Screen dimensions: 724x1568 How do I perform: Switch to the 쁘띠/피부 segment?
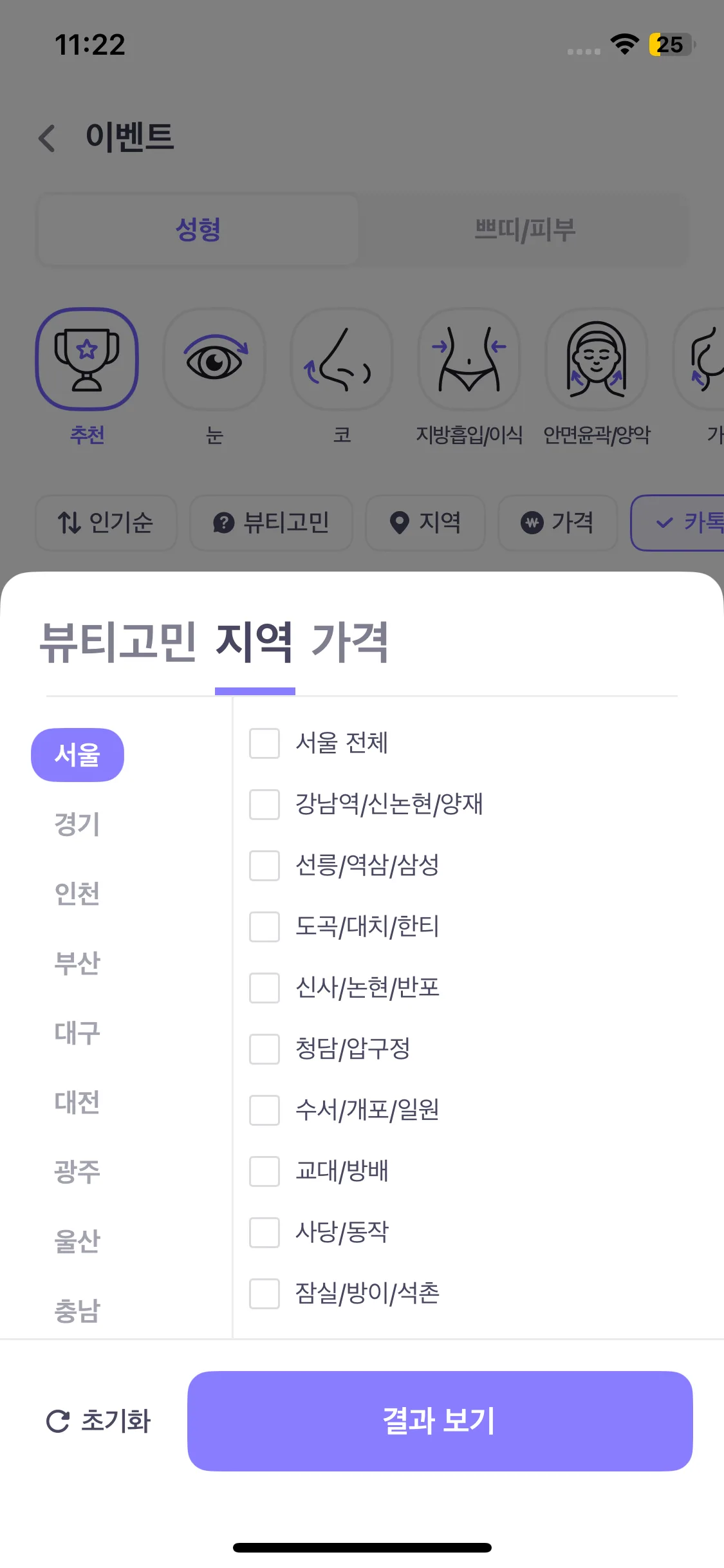point(524,230)
